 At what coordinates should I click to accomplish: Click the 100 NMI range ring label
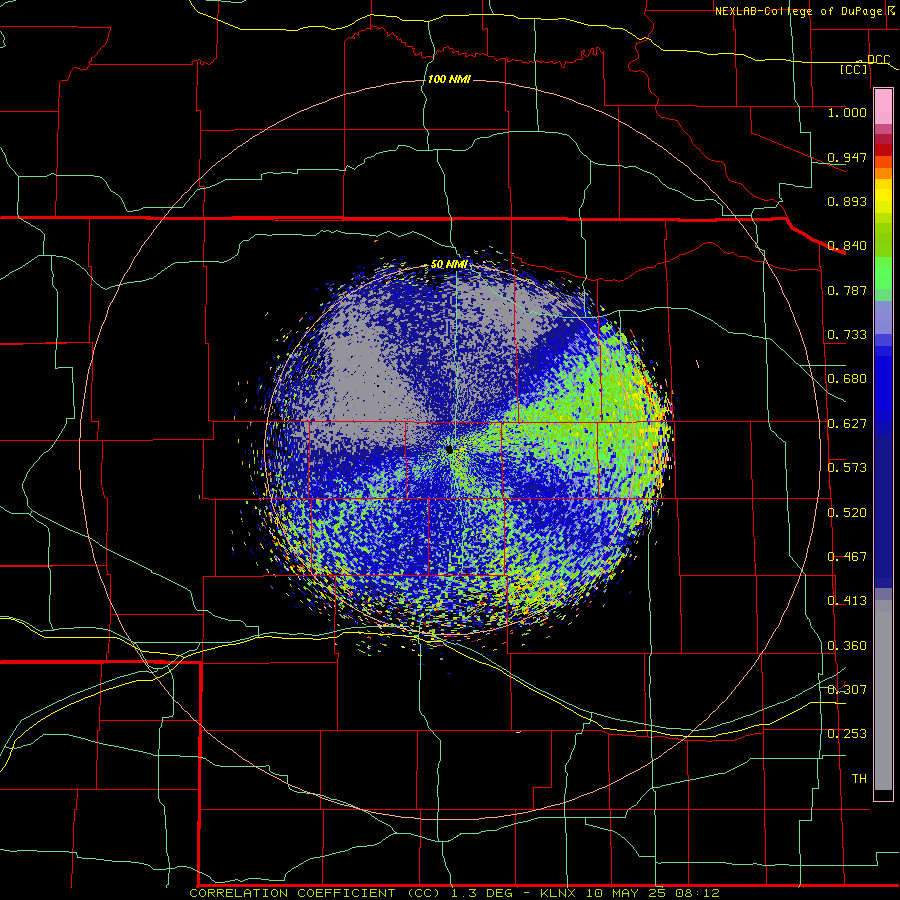pos(449,79)
